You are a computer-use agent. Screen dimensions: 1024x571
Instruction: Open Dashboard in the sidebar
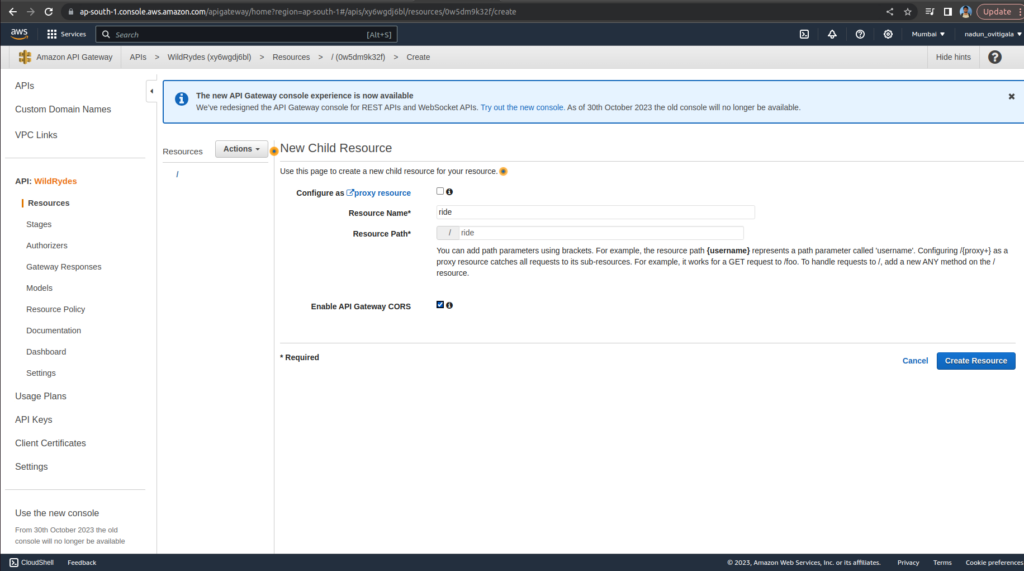[46, 351]
